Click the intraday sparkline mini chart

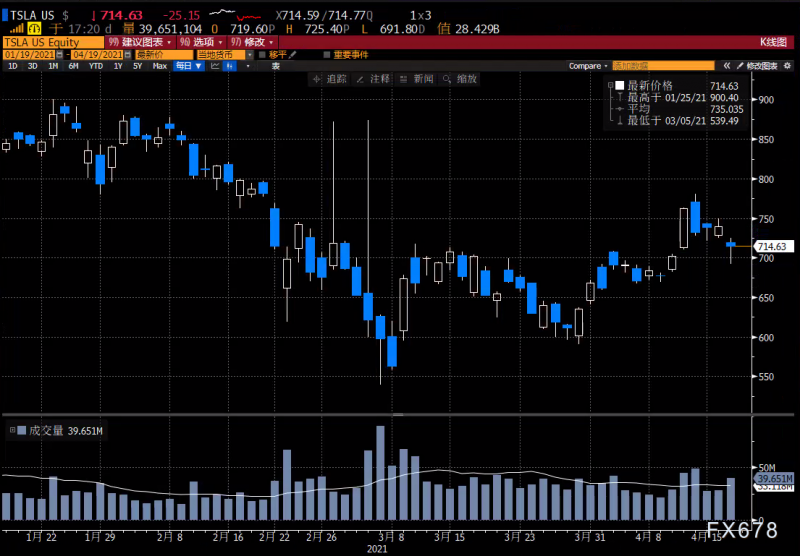tap(235, 15)
